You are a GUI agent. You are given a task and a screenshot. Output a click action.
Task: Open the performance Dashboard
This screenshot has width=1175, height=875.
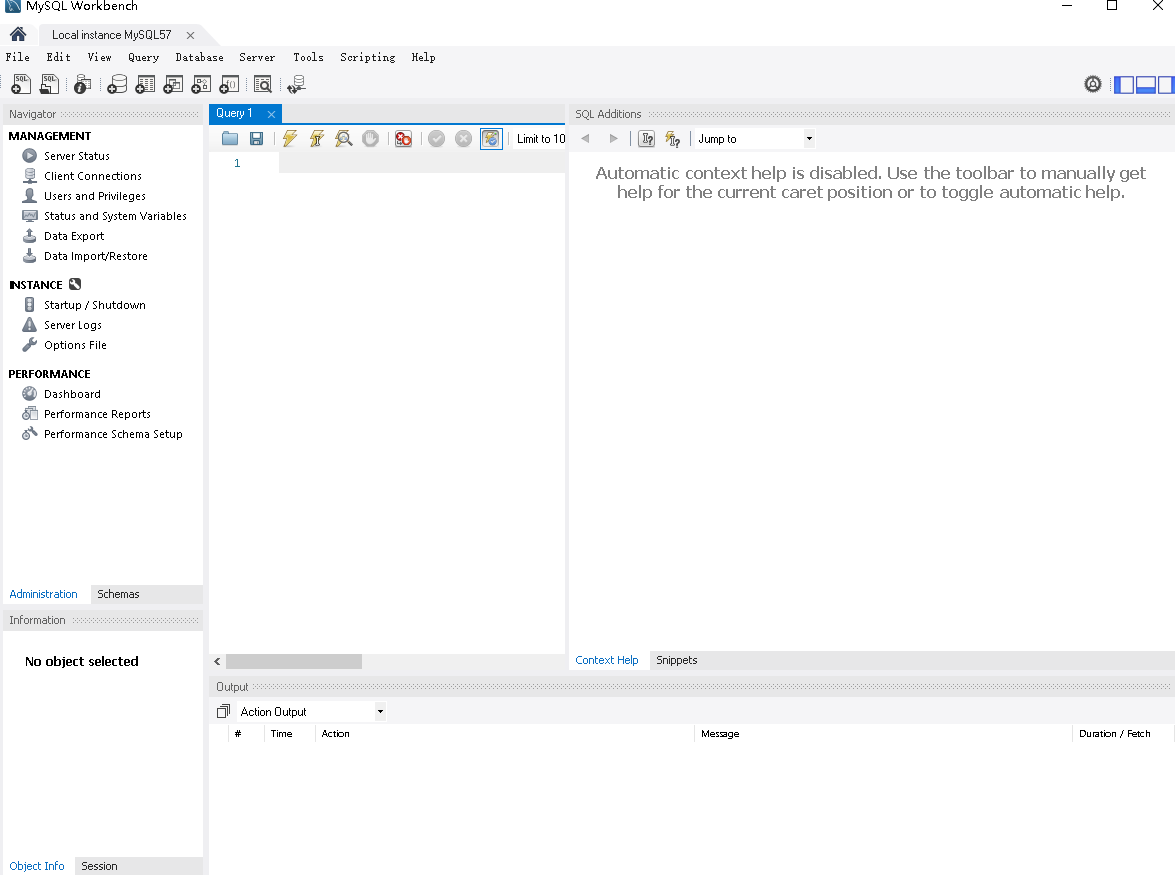pyautogui.click(x=72, y=394)
